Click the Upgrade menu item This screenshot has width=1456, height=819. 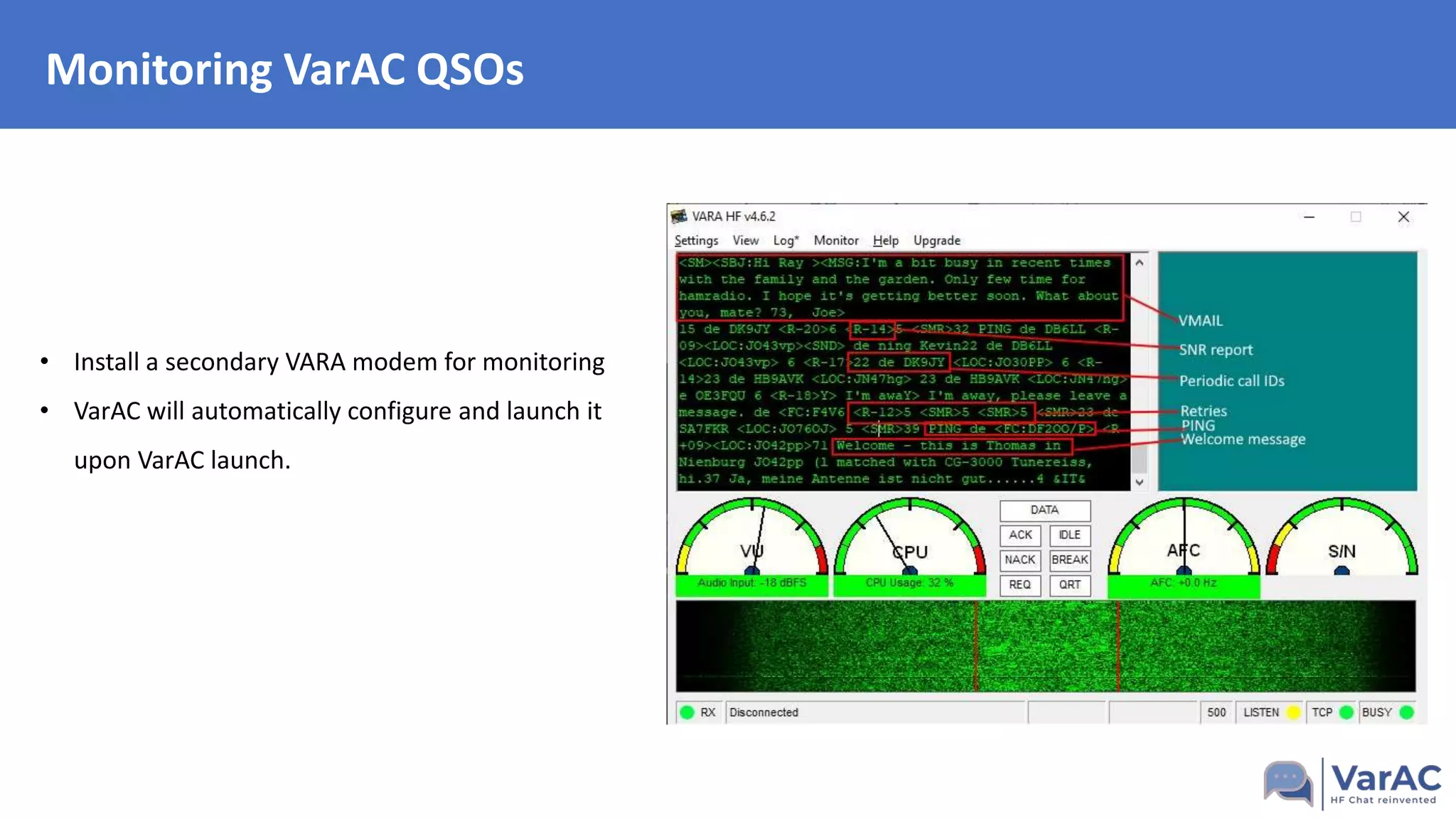936,240
